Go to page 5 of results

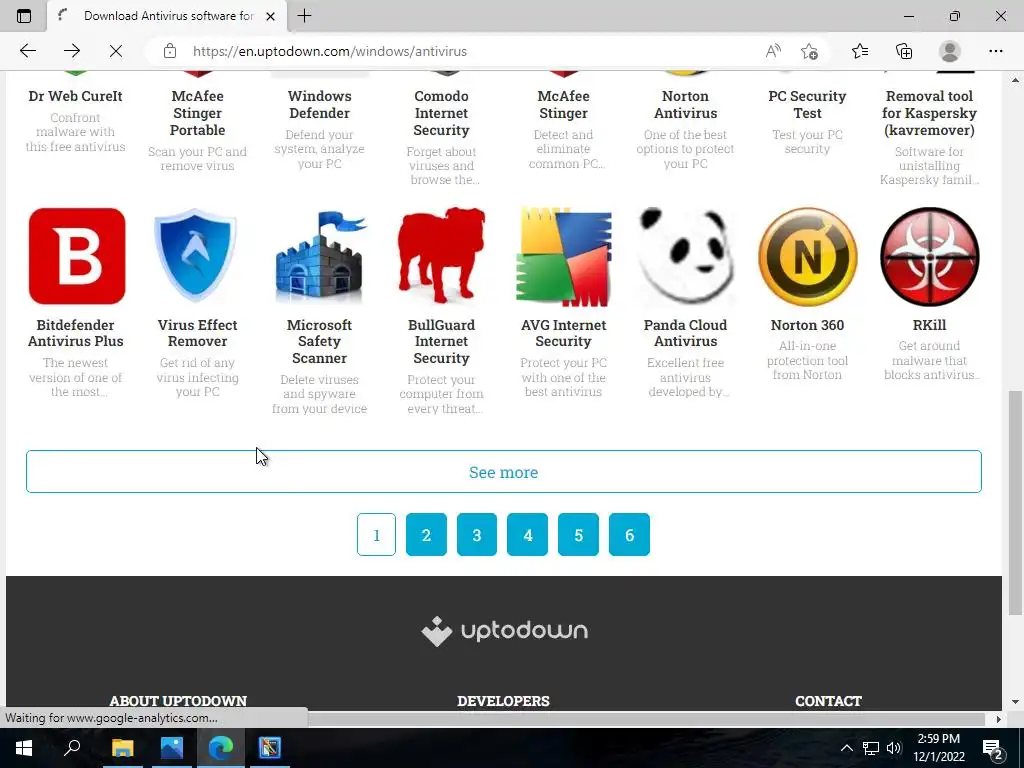pyautogui.click(x=579, y=535)
